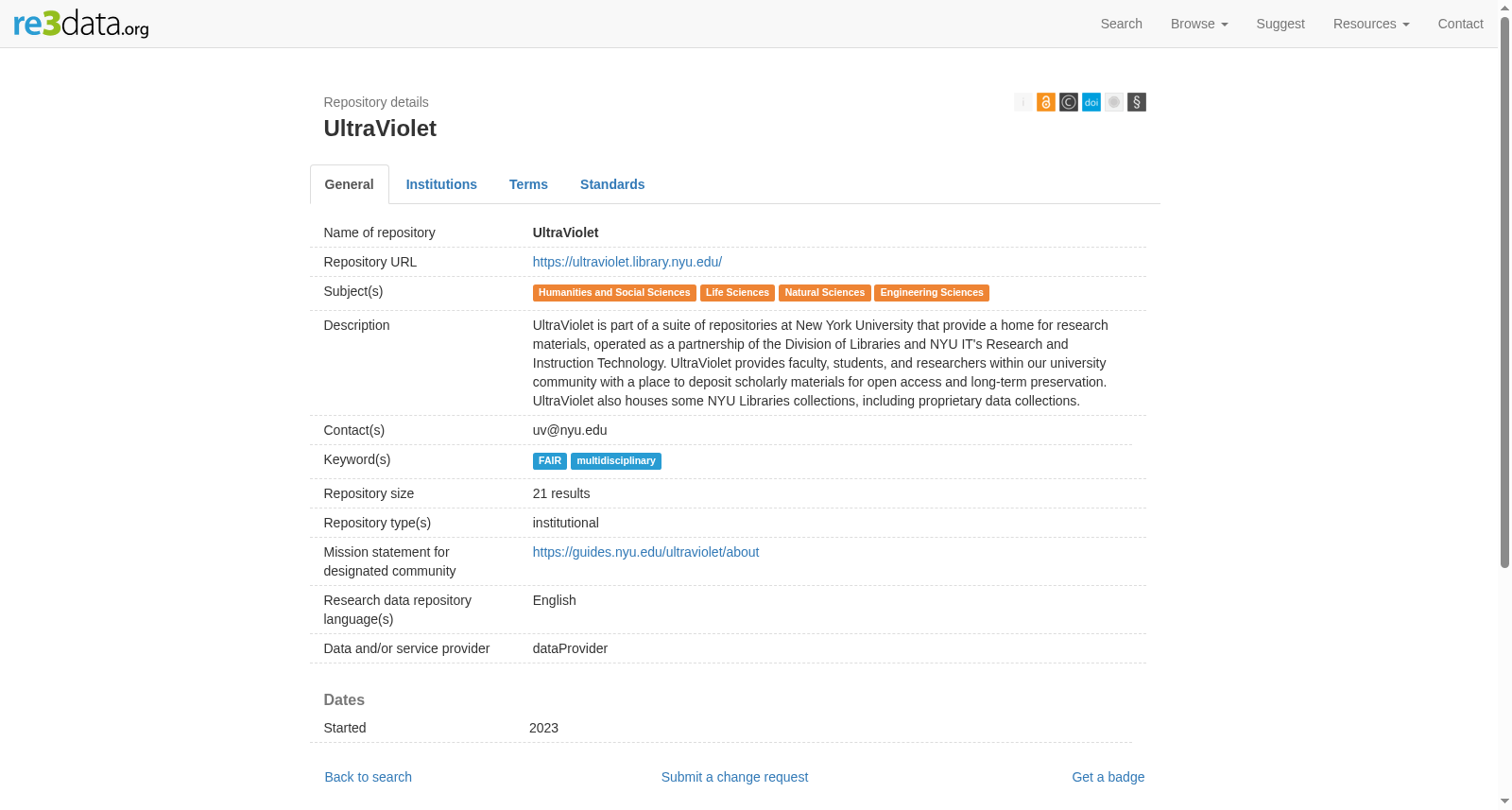Click the 'Data and/or service provider' label
The image size is (1512, 810).
point(407,648)
